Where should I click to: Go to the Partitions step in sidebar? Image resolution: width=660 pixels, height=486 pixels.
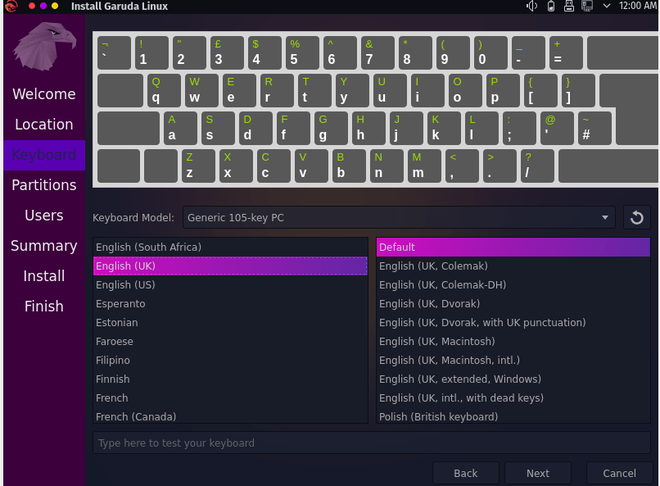coord(44,185)
